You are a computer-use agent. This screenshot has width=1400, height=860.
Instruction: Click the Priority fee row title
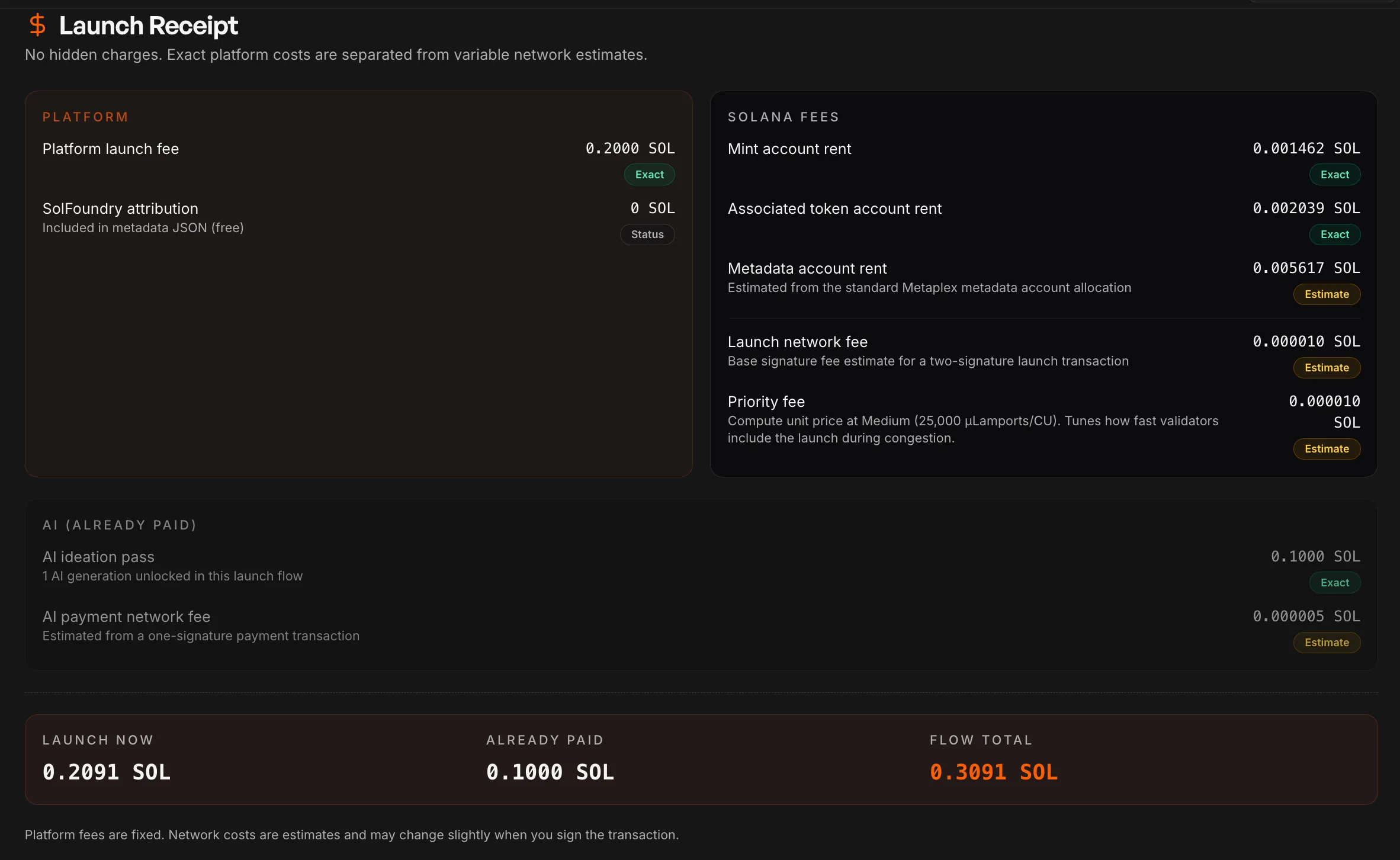(x=766, y=402)
